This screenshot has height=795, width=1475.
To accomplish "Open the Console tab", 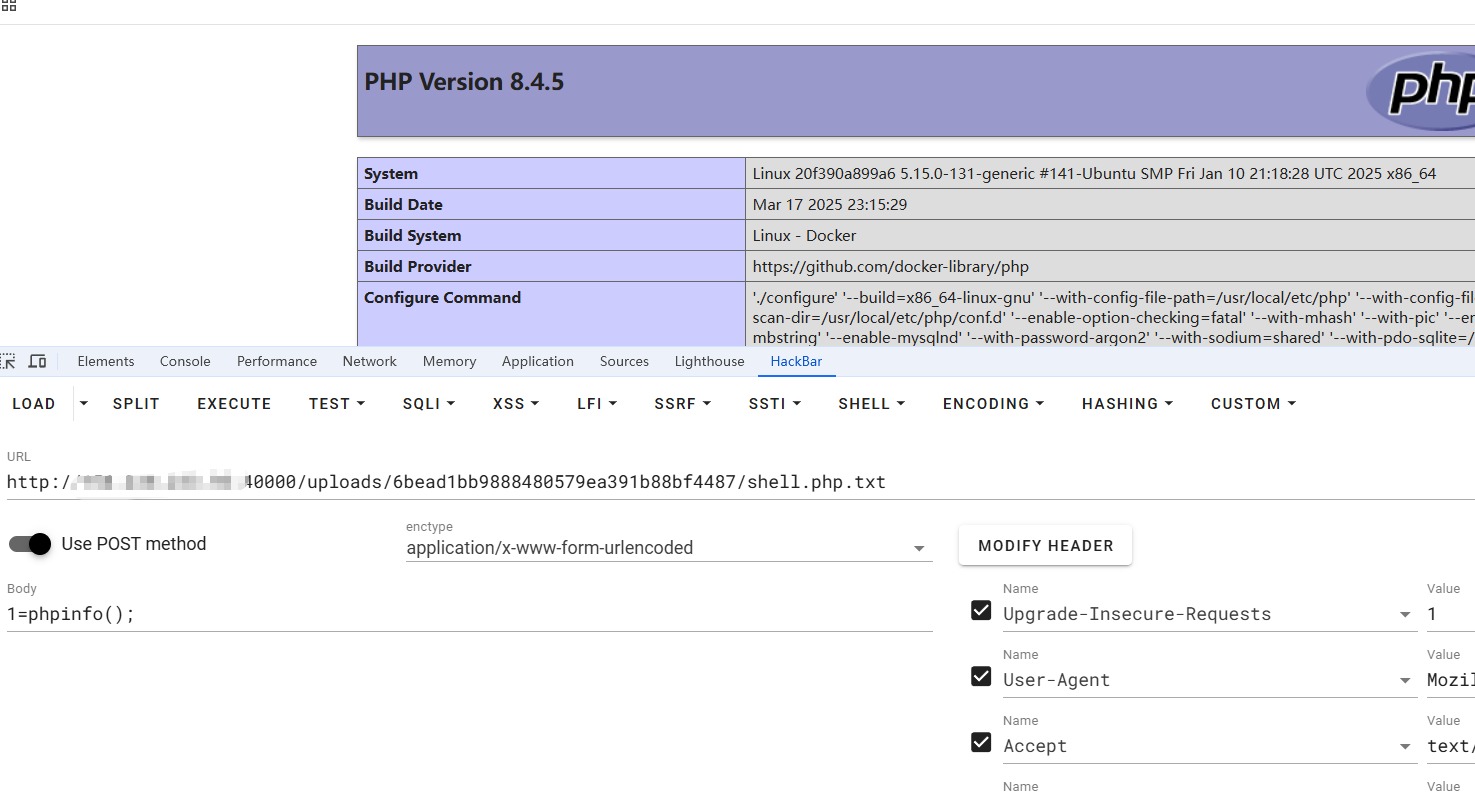I will pyautogui.click(x=185, y=361).
